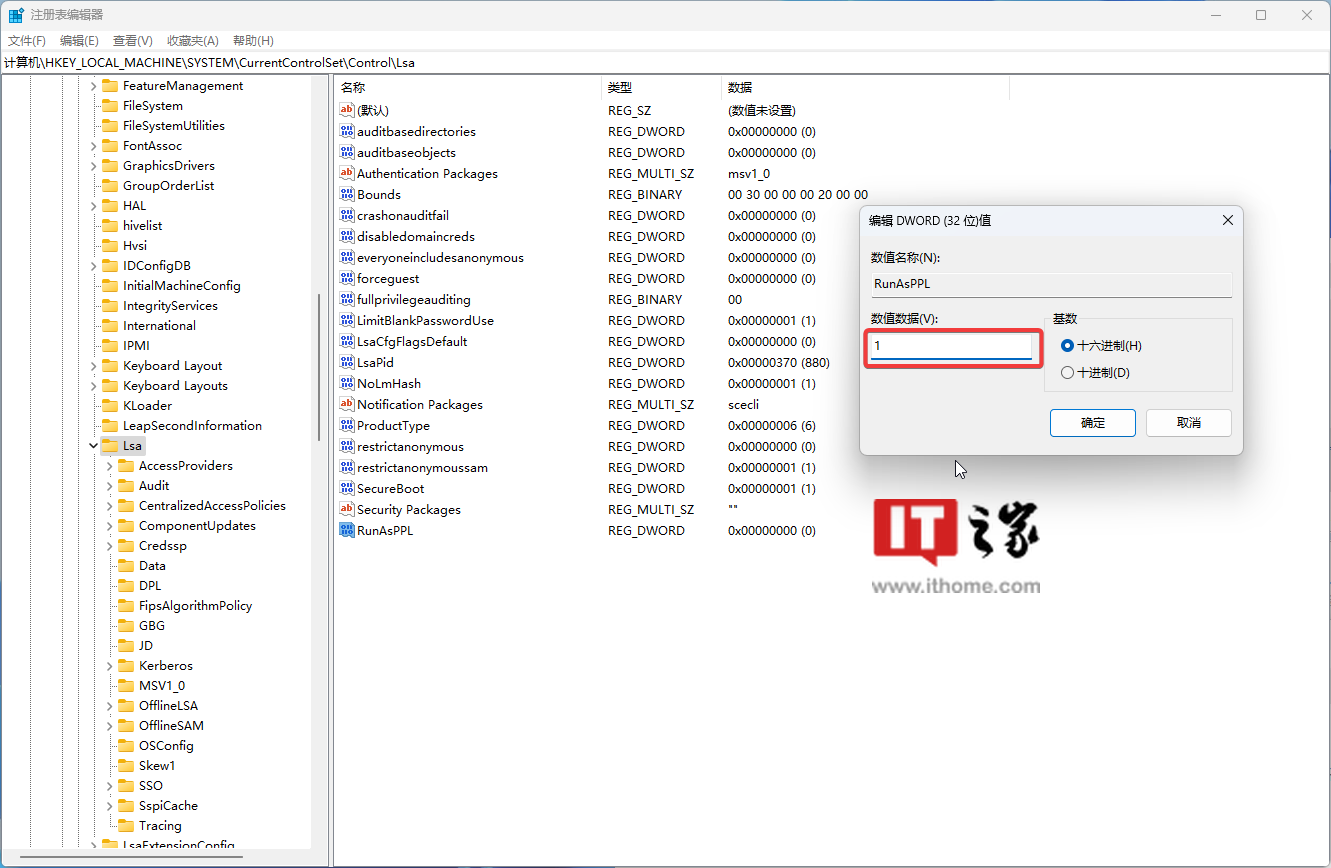The width and height of the screenshot is (1331, 868).
Task: Click the Authentication Packages string value icon
Action: pyautogui.click(x=347, y=173)
